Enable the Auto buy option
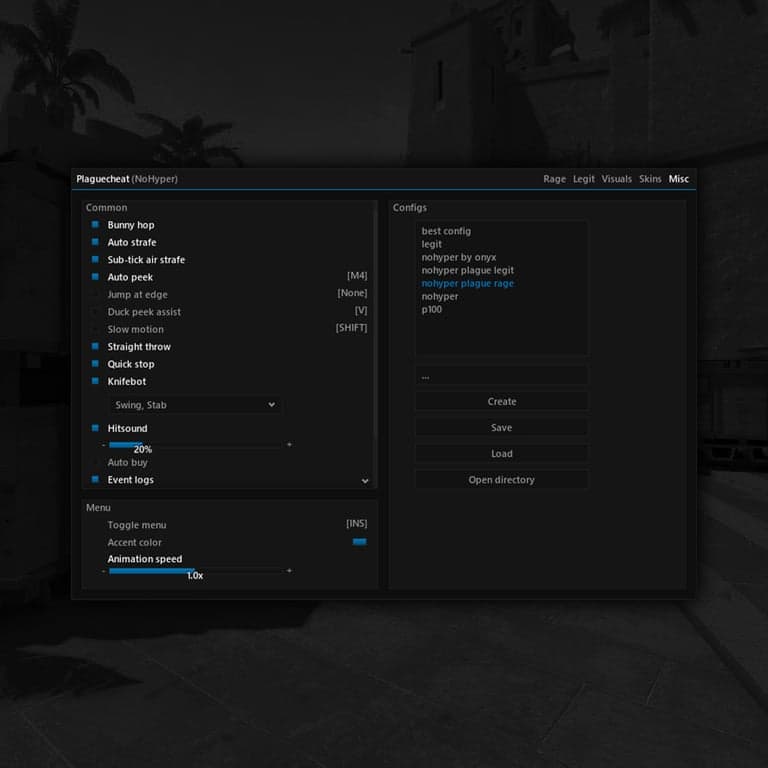Screen dimensions: 768x768 click(x=96, y=462)
